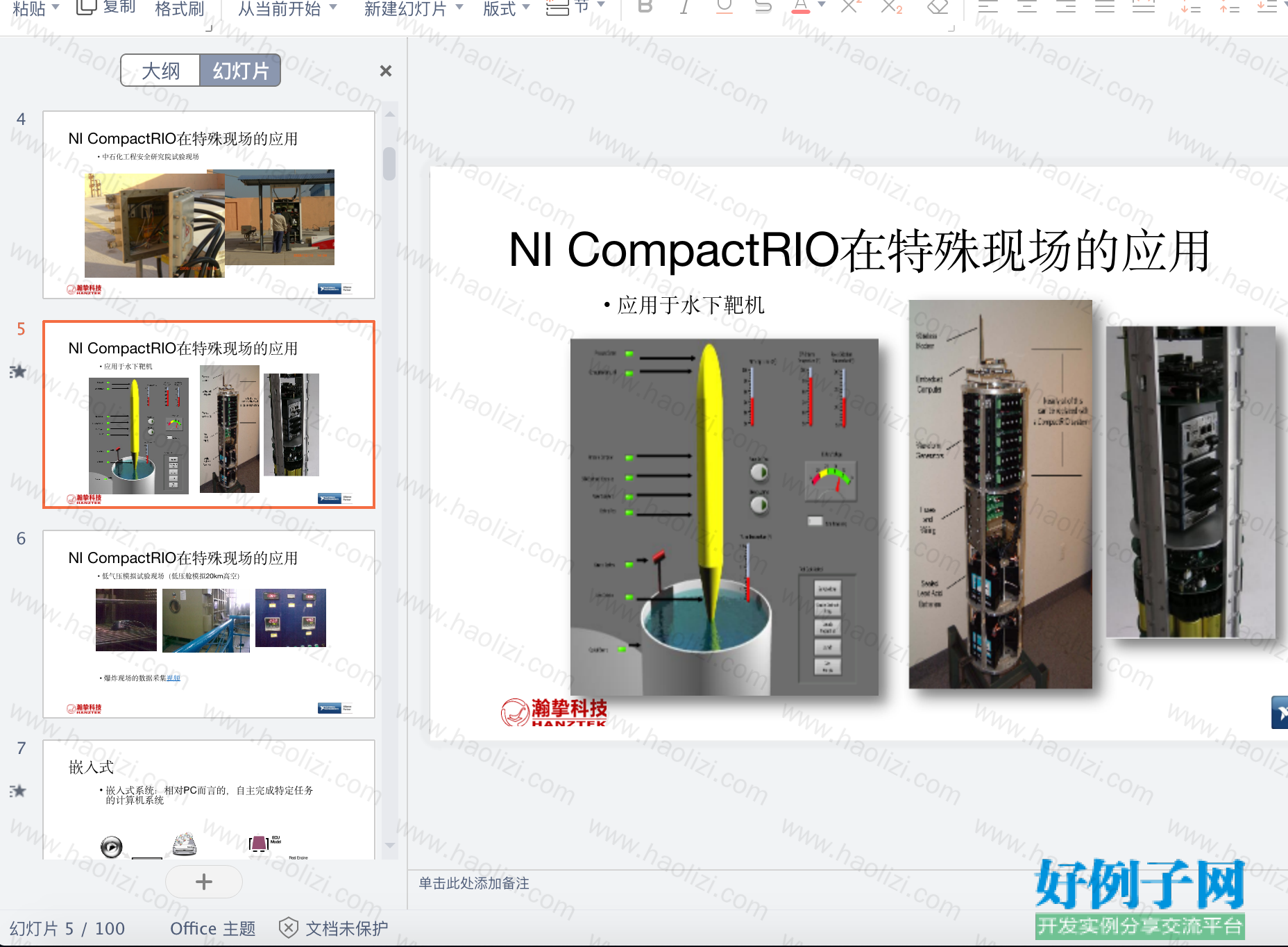The height and width of the screenshot is (947, 1288).
Task: Start slideshow from current (从当前开始)
Action: coord(279,8)
